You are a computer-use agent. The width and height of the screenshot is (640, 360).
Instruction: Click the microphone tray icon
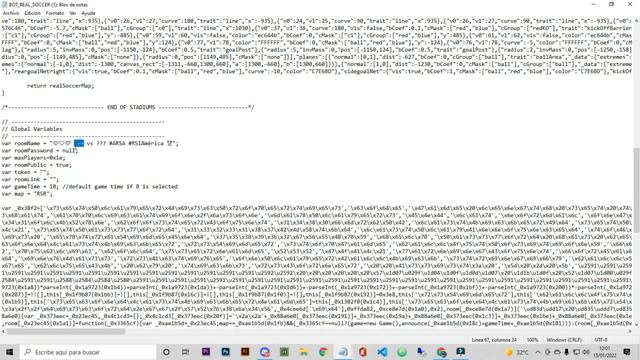coord(567,352)
